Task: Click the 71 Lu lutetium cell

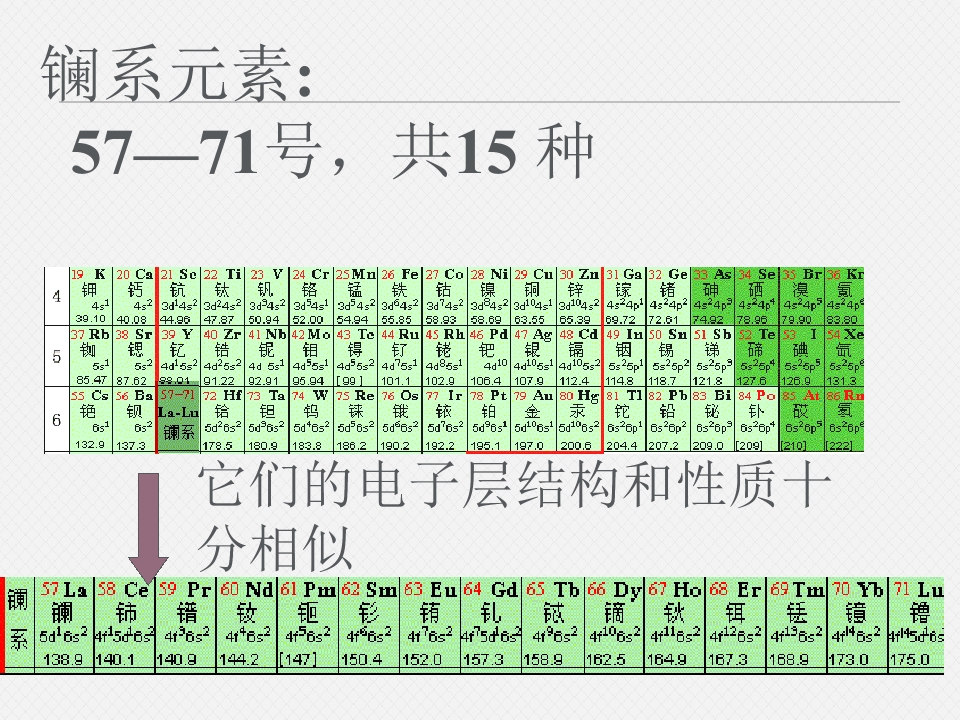Action: tap(916, 624)
